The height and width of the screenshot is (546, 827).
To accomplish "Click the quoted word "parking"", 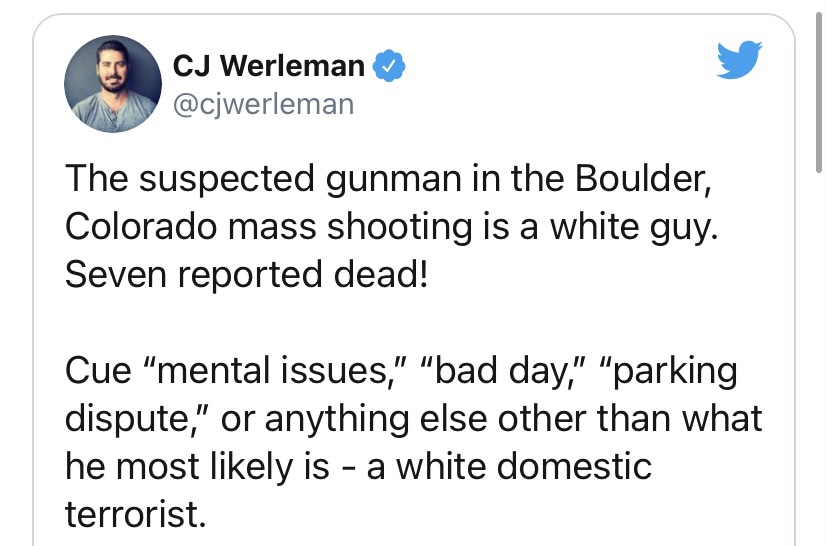I will 669,372.
